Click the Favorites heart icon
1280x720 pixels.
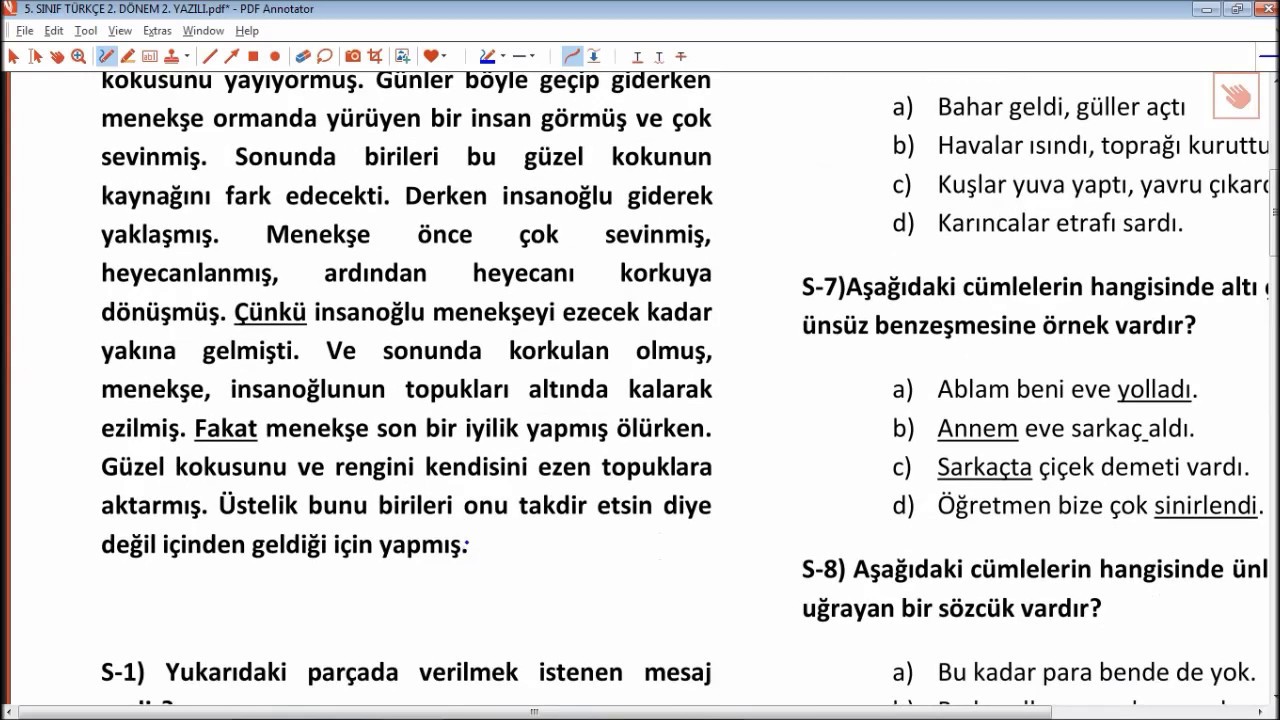coord(430,57)
